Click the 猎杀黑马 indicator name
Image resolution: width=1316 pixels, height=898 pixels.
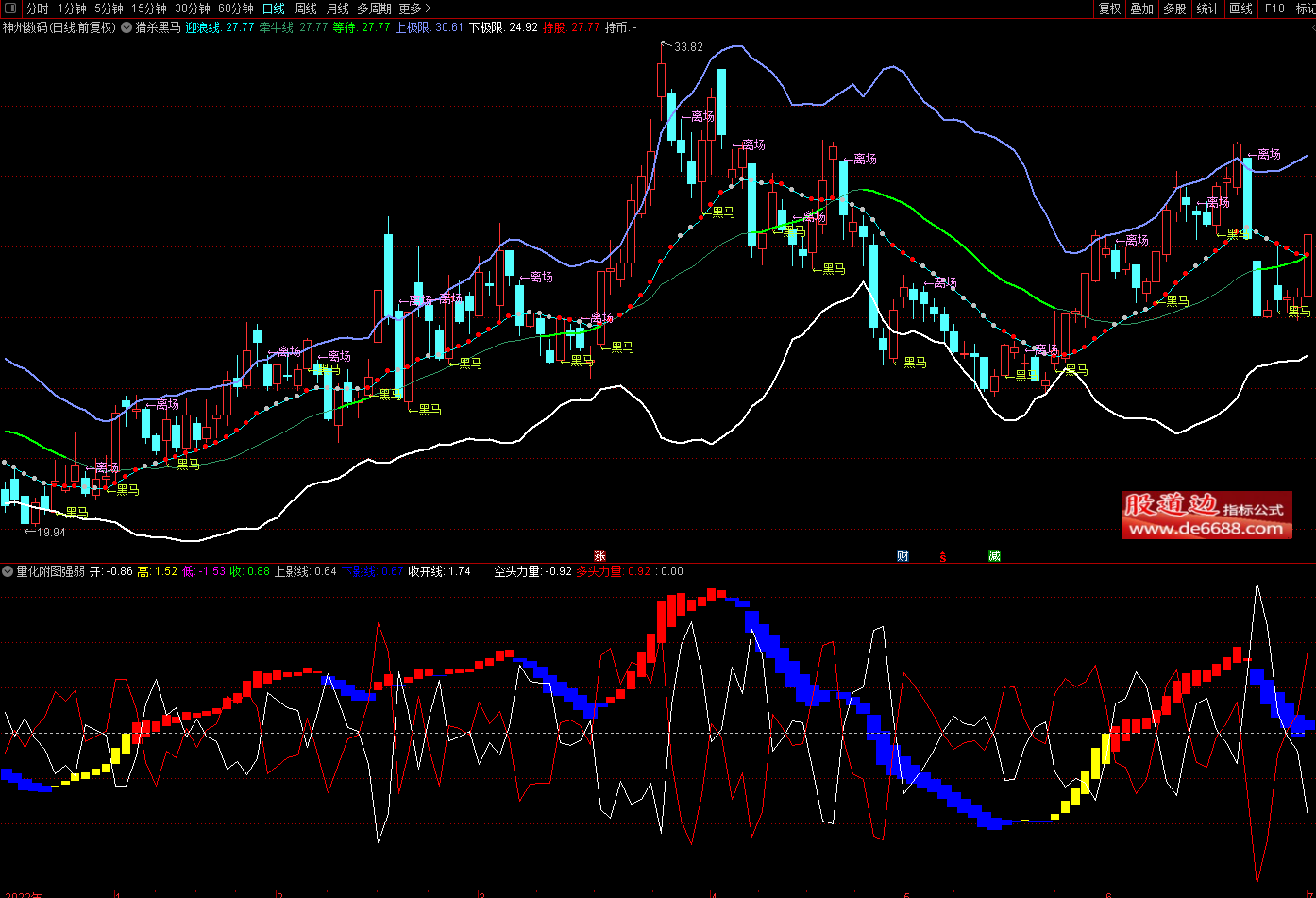point(158,27)
